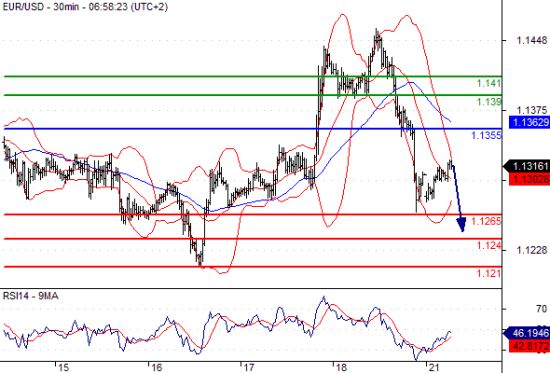
Task: Click the RSI14 - 9MA indicator title
Action: click(x=31, y=296)
